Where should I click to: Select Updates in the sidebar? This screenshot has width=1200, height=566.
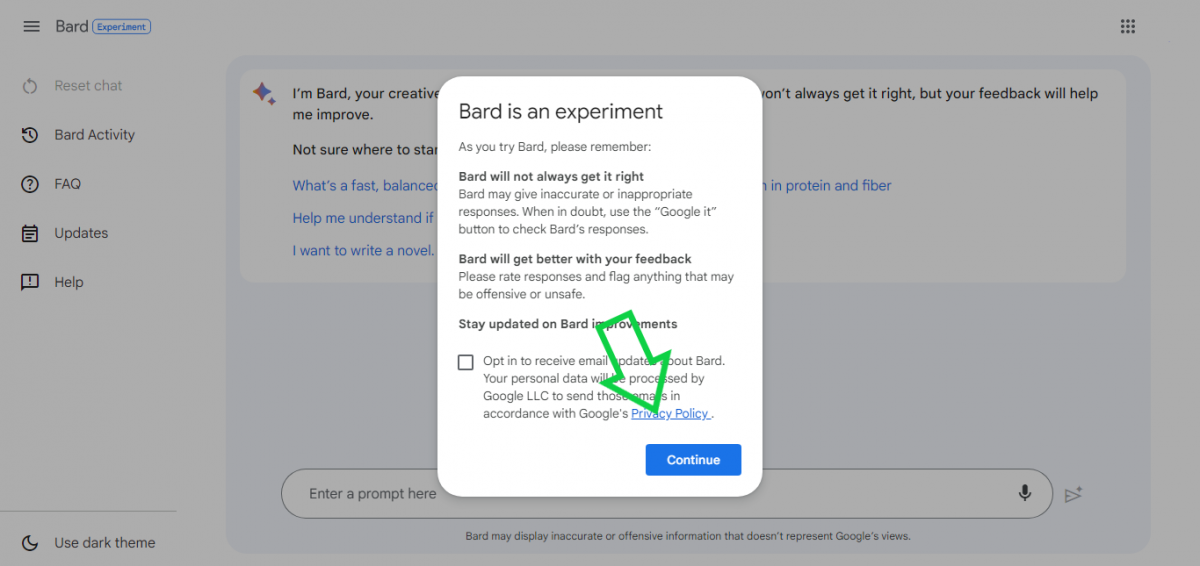81,233
